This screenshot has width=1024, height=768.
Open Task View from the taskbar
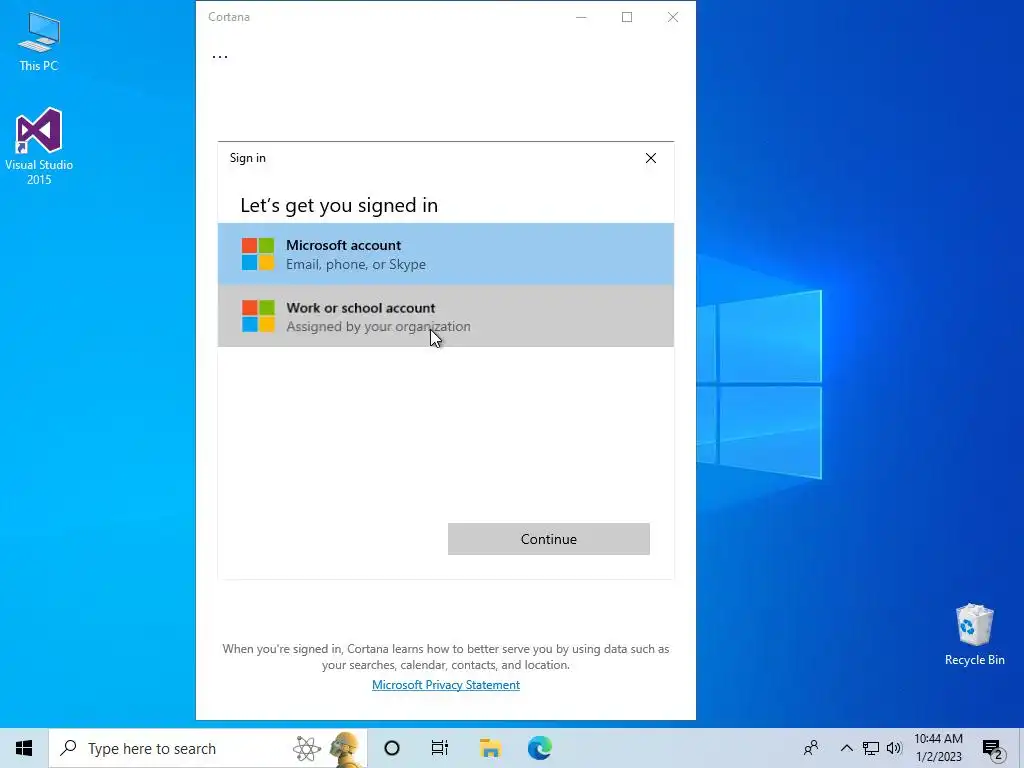pos(440,748)
